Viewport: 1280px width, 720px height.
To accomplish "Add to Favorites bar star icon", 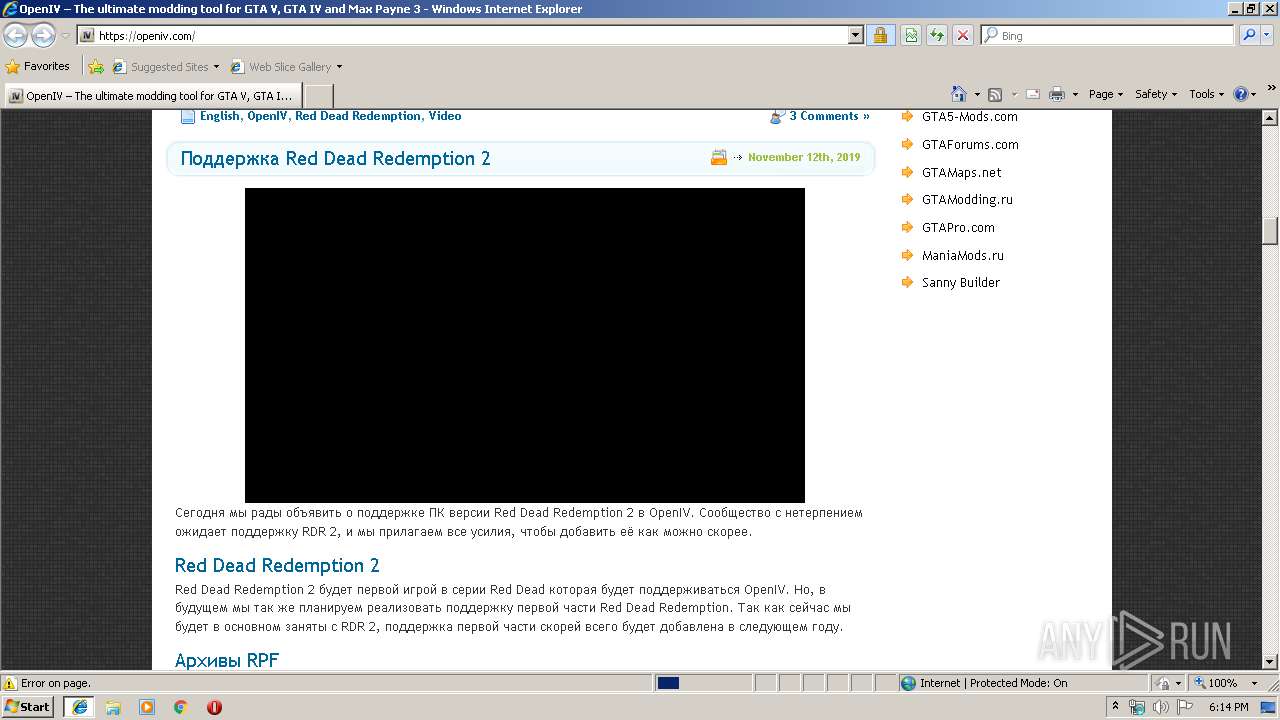I will pyautogui.click(x=96, y=67).
